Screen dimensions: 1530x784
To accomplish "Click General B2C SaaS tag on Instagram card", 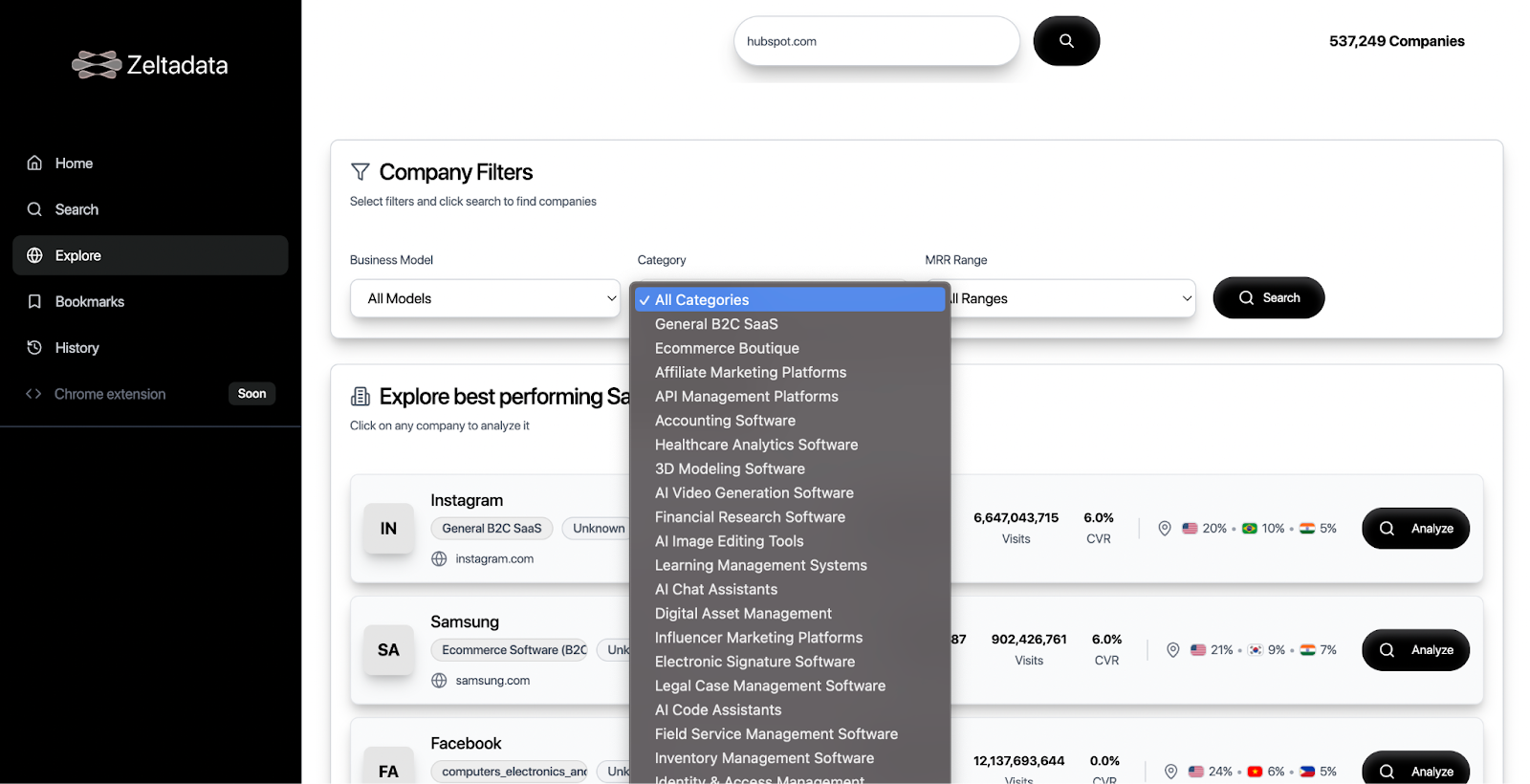I will [x=492, y=528].
